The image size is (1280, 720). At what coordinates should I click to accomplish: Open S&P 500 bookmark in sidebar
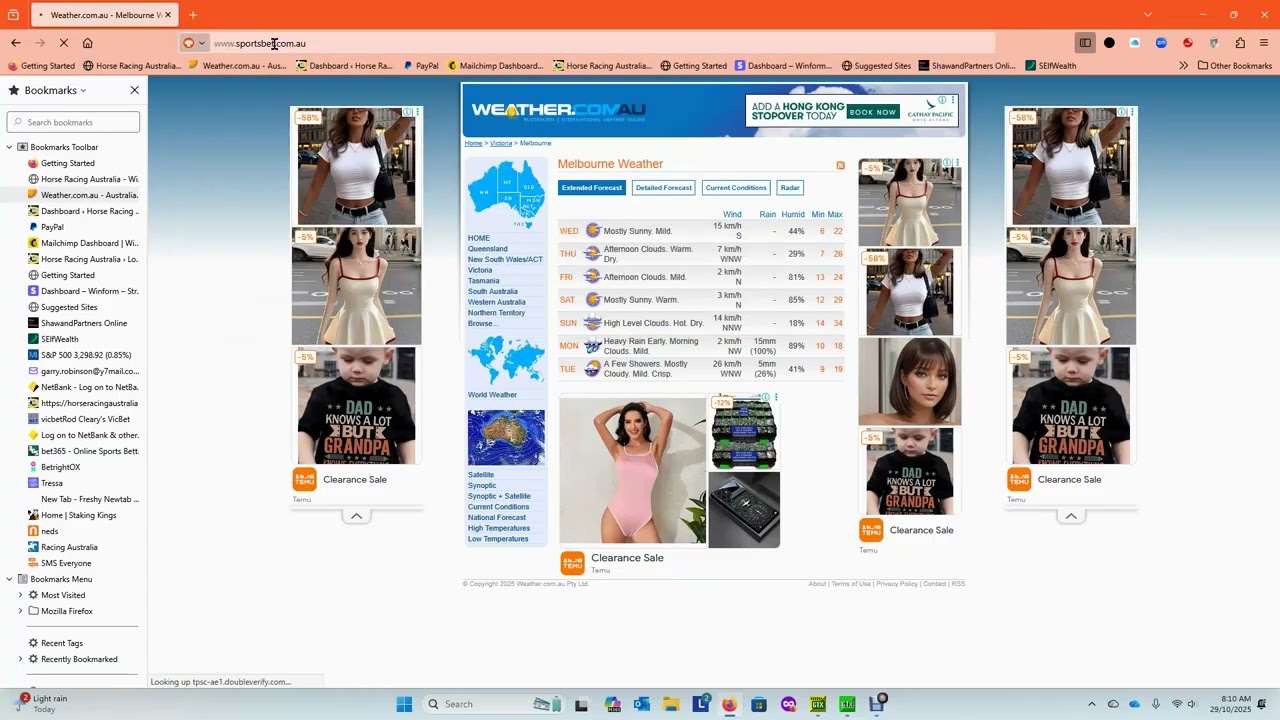(x=80, y=355)
